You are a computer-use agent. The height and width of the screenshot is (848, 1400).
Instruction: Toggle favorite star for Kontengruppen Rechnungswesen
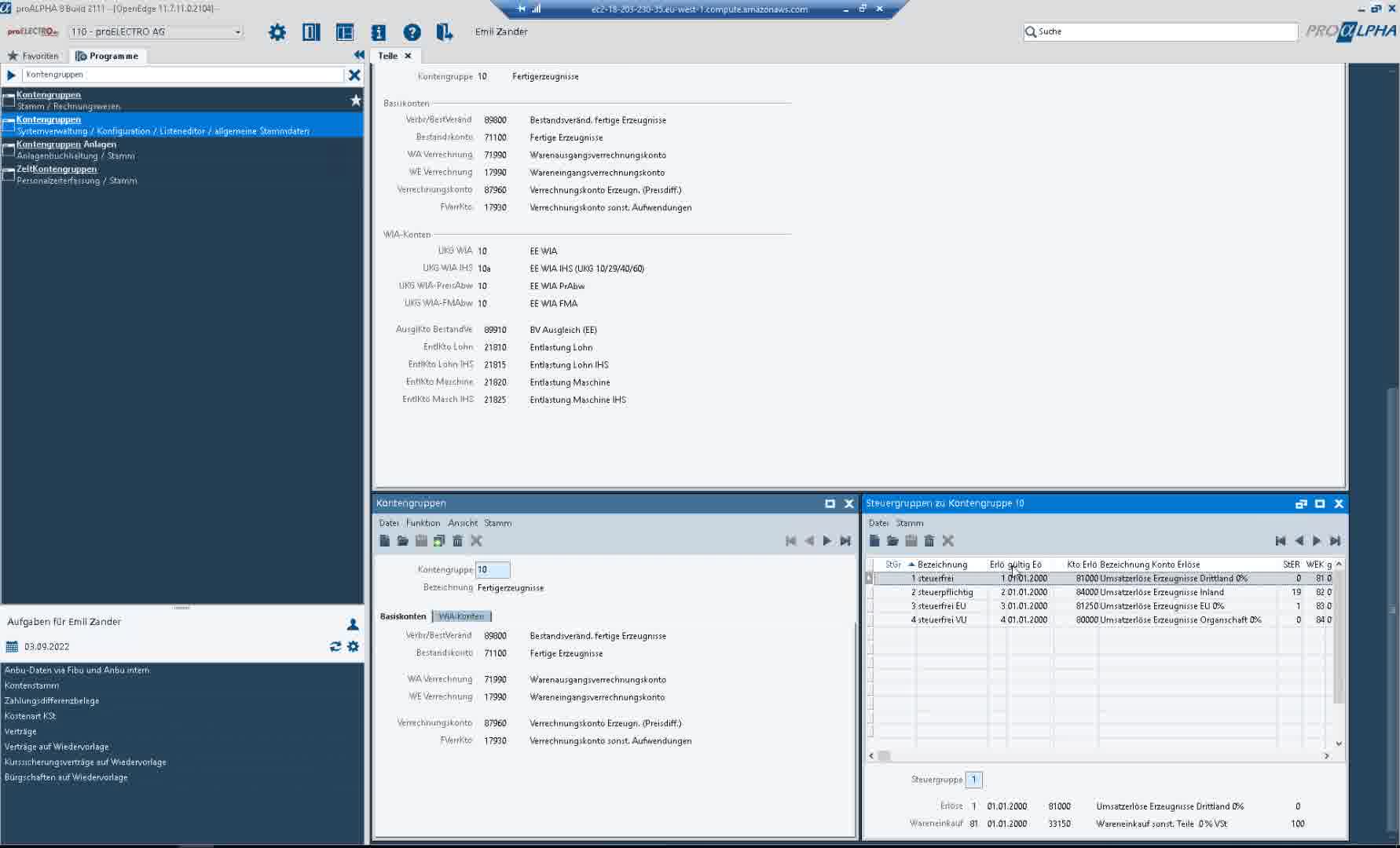pos(355,100)
